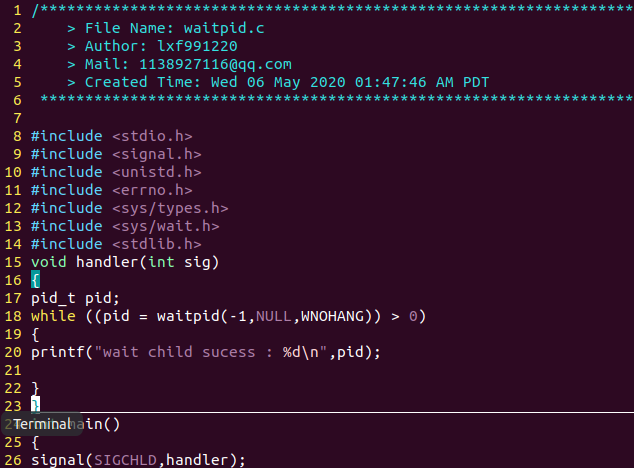Click the author name lxf991220
This screenshot has height=468, width=634.
197,46
